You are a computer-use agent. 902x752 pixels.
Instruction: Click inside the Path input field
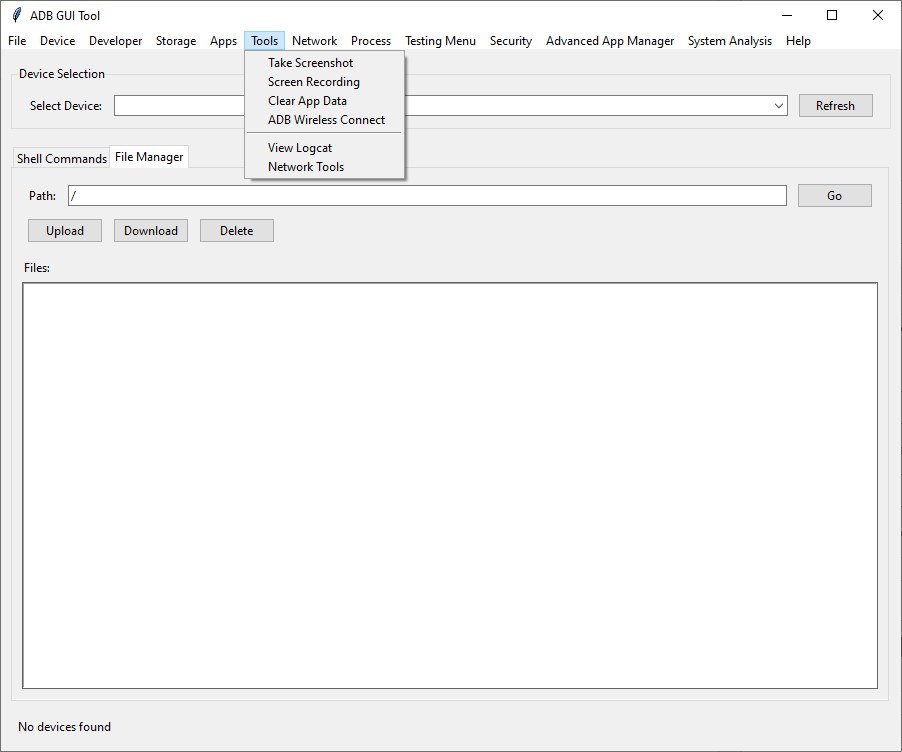400,195
